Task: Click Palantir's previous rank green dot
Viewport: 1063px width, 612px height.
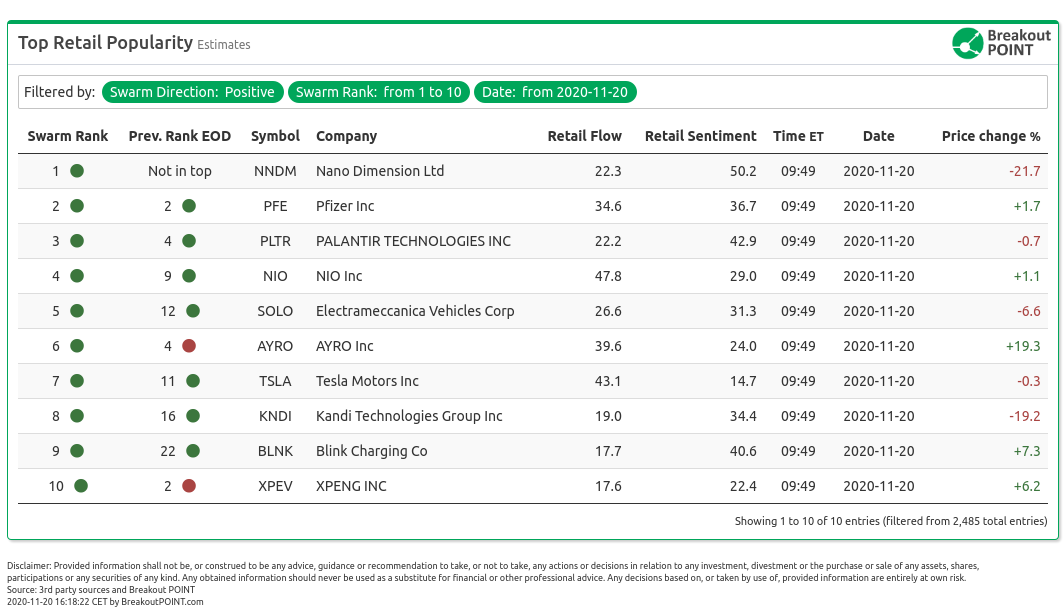Action: point(189,241)
